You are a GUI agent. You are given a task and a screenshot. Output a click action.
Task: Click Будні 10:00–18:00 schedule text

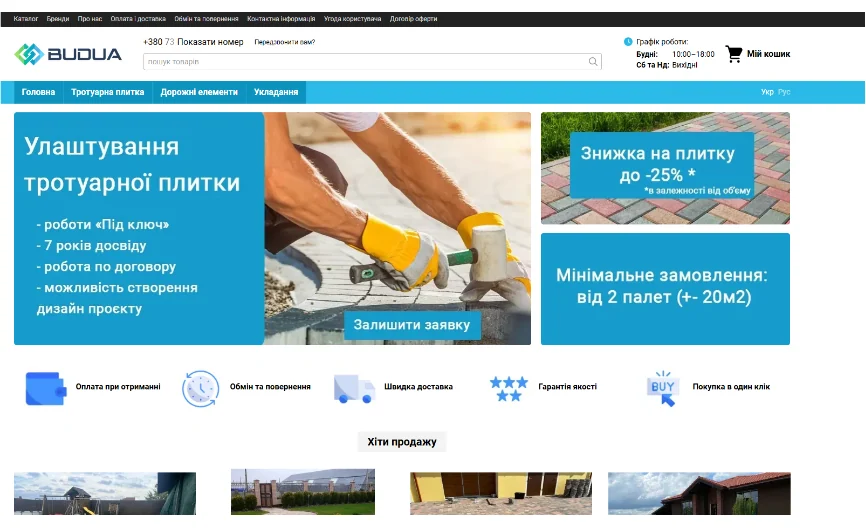(675, 54)
